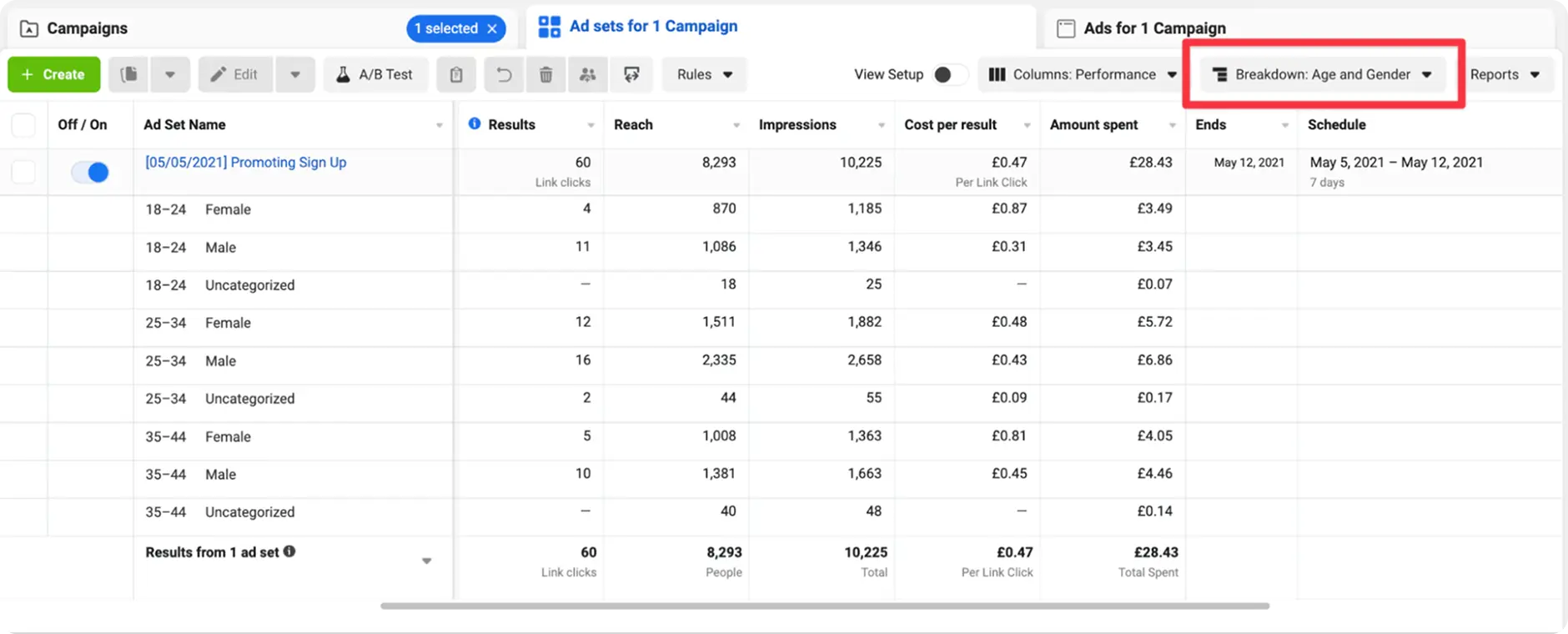Clear the 1 selected filter chip
Image resolution: width=1568 pixels, height=634 pixels.
[x=492, y=28]
